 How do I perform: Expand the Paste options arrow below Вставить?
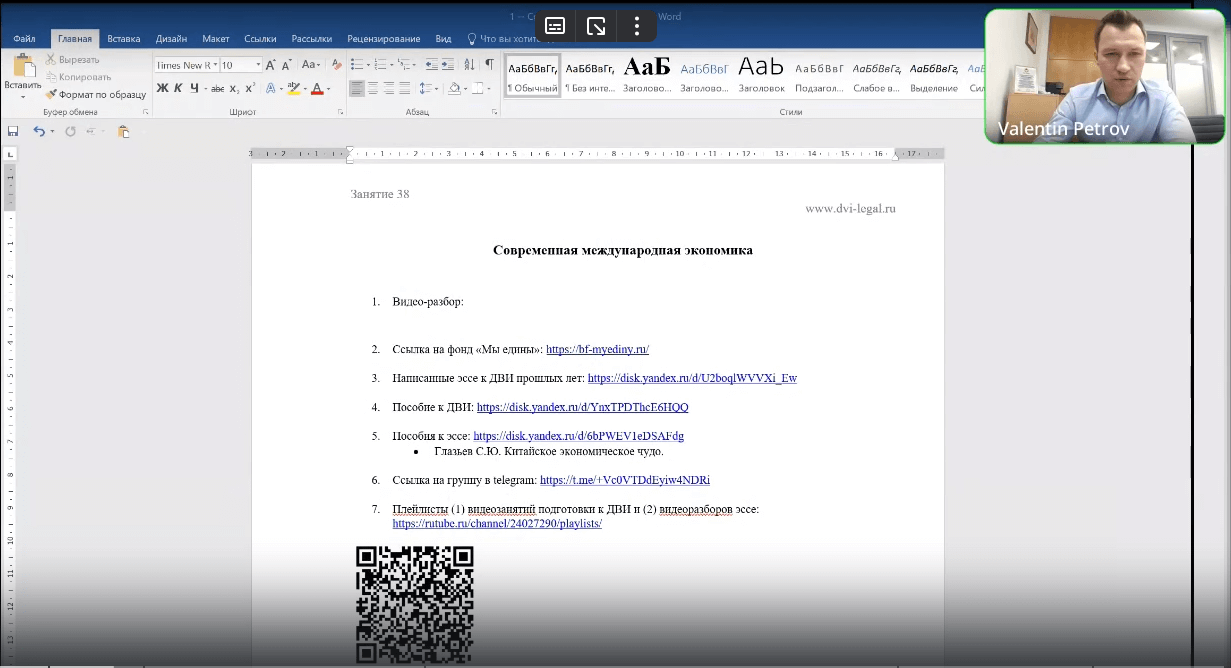22,96
